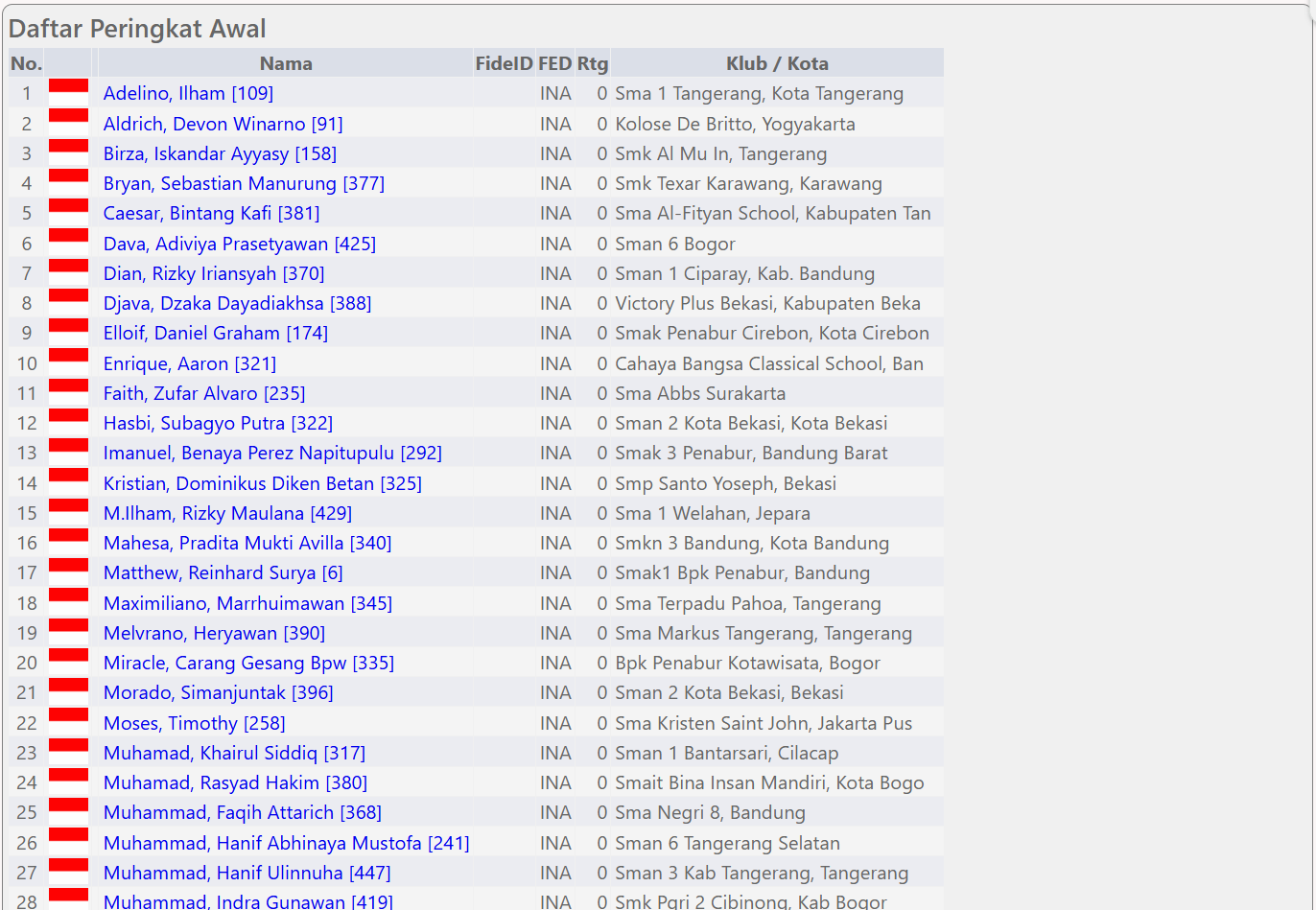The height and width of the screenshot is (910, 1316).
Task: Open player Mahesa, Pradita Mukti Avilla [340]
Action: pyautogui.click(x=247, y=543)
